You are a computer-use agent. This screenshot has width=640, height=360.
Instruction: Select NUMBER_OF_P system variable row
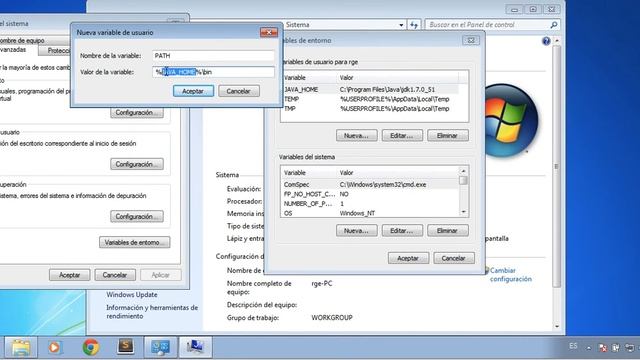(369, 204)
